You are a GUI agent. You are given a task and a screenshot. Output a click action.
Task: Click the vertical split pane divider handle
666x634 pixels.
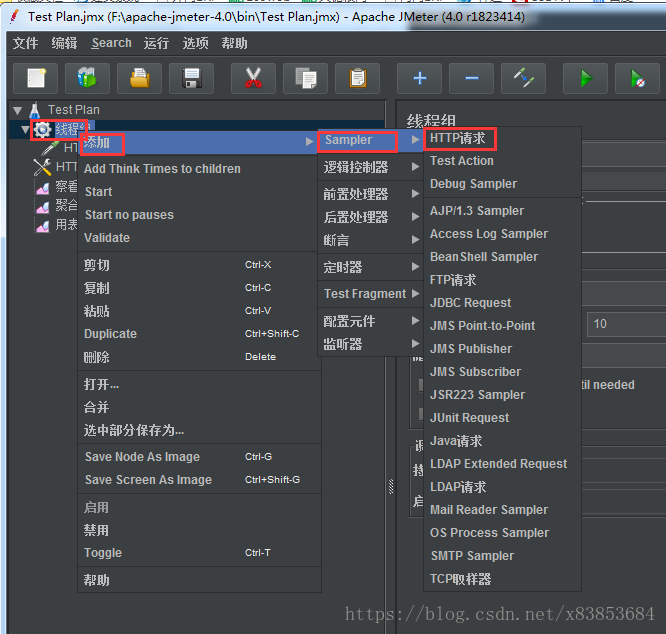click(x=391, y=487)
